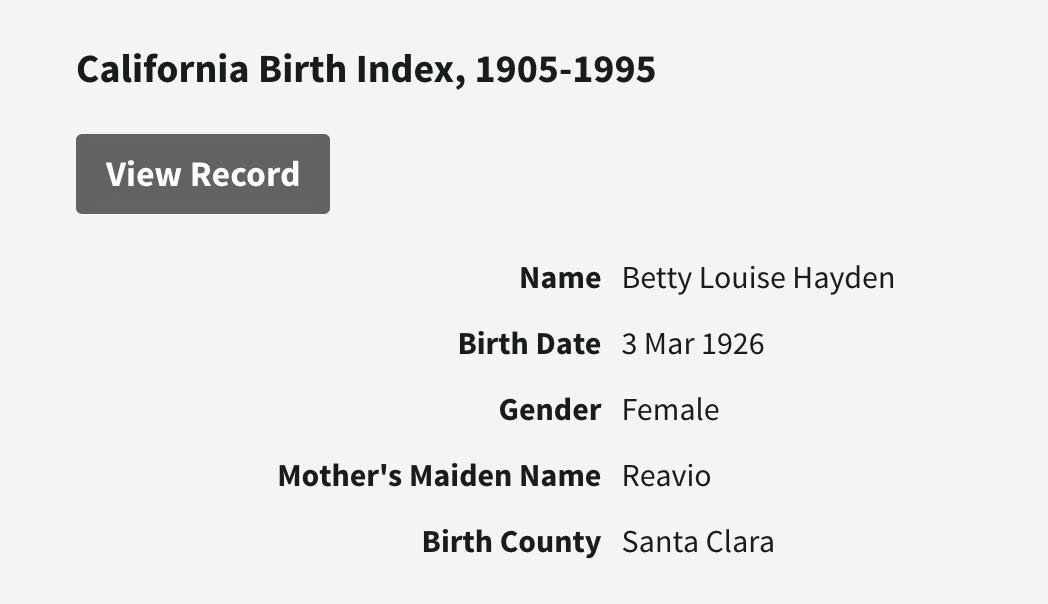Click the birth date value 3 Mar 1926

[x=692, y=344]
